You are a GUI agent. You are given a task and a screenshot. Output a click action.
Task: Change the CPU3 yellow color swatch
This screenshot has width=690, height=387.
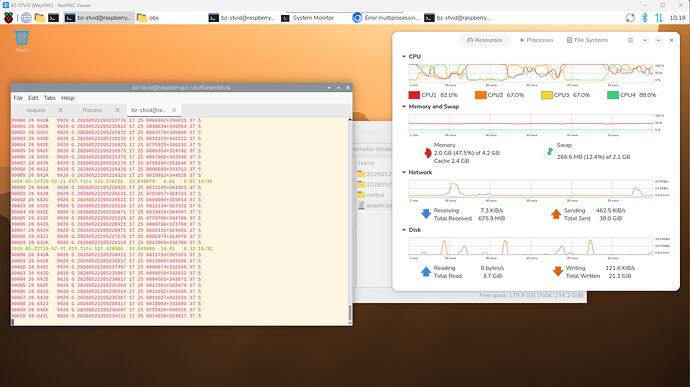547,95
